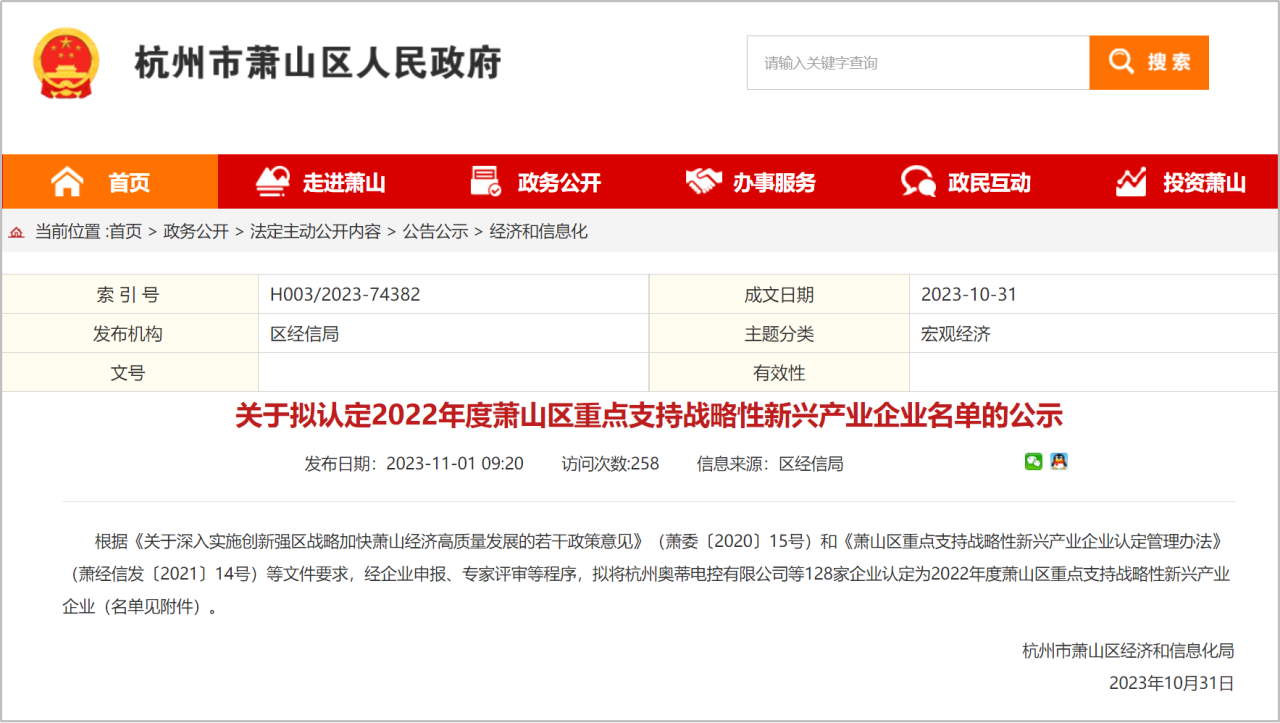Click the 主题分类 table label

click(779, 334)
